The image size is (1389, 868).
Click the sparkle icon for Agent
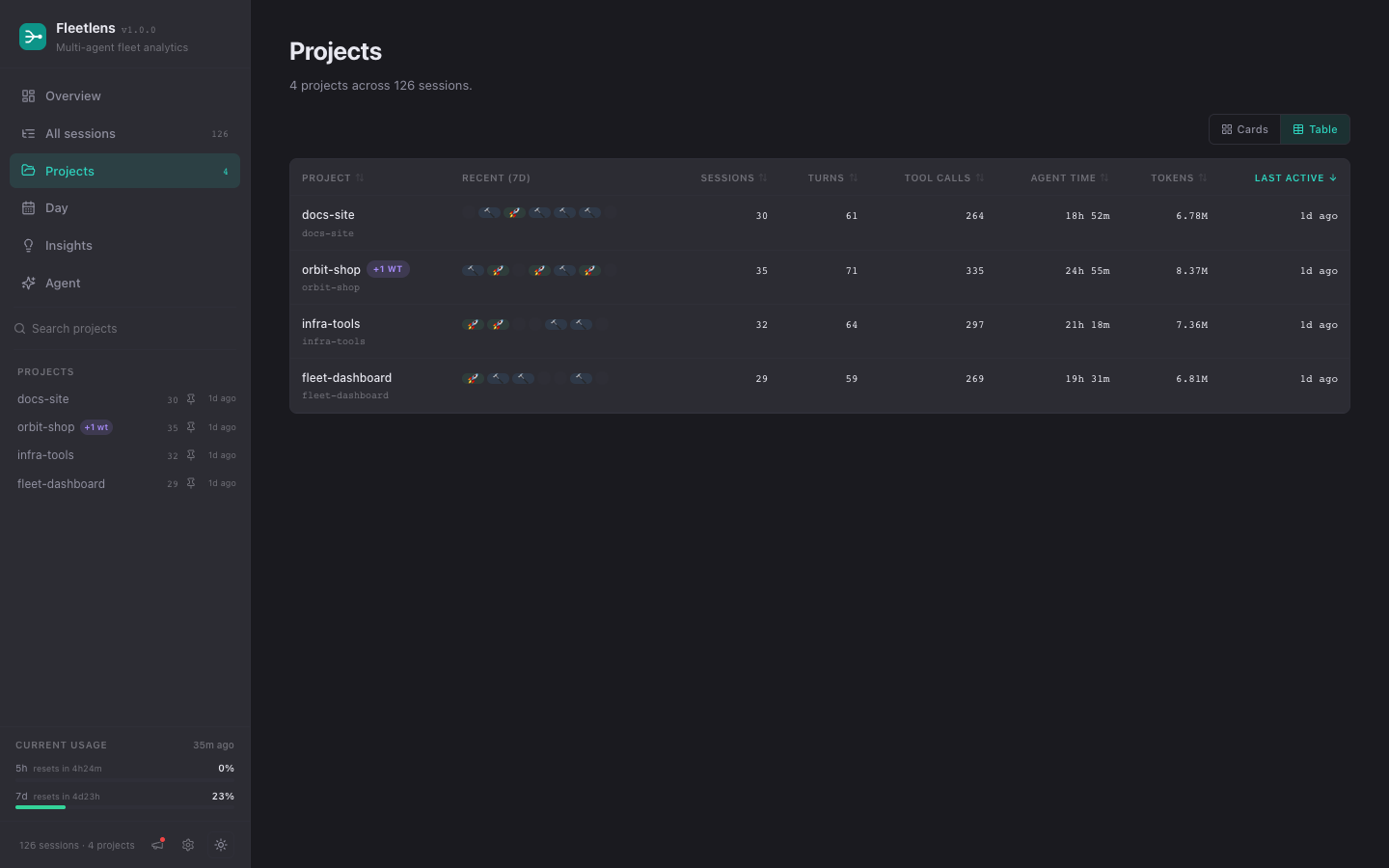(x=28, y=284)
